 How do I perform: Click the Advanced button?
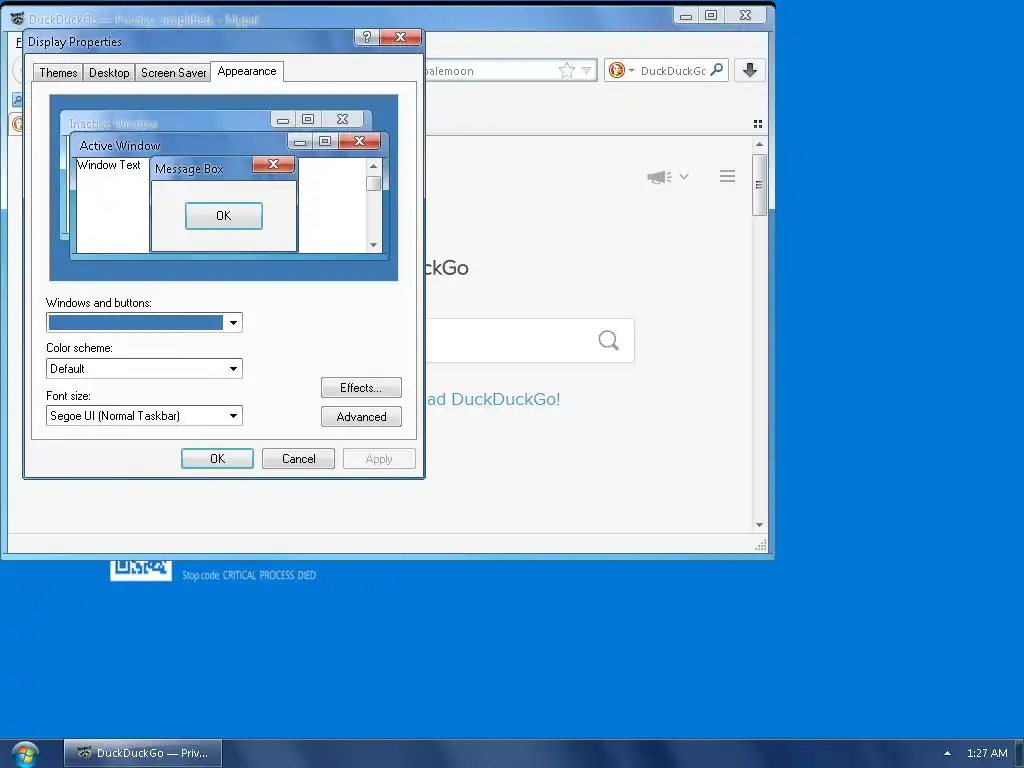(361, 417)
